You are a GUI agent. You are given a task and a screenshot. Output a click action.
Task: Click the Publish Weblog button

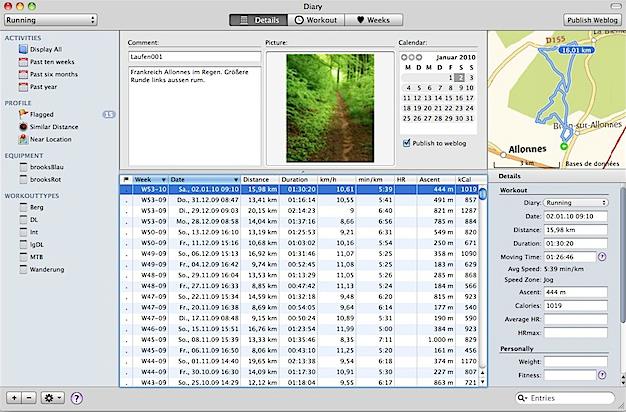[x=592, y=20]
